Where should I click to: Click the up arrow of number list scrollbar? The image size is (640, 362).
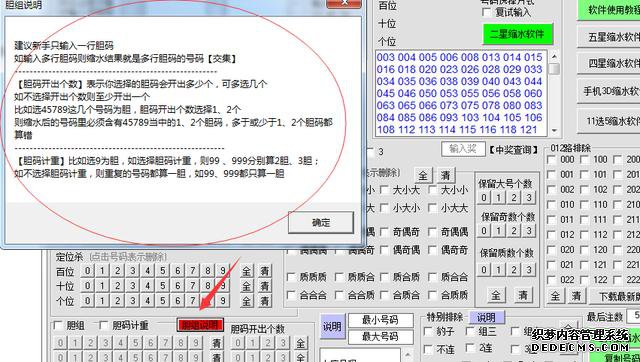tap(554, 56)
